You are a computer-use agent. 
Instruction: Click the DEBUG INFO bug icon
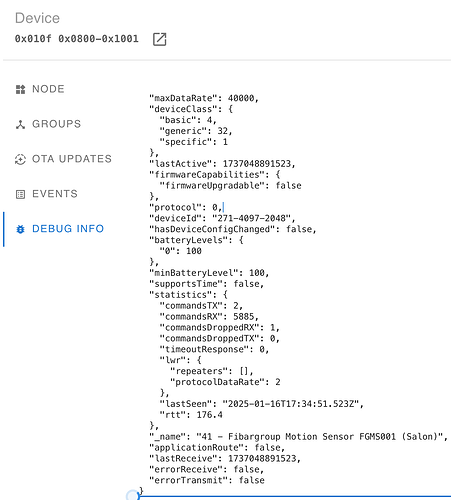20,229
